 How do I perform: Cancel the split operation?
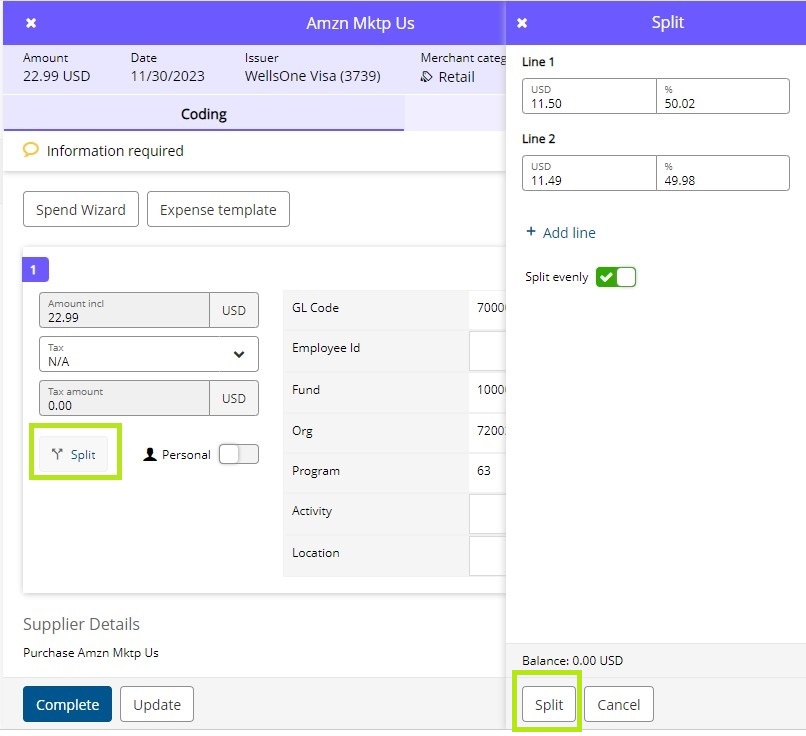pyautogui.click(x=618, y=704)
